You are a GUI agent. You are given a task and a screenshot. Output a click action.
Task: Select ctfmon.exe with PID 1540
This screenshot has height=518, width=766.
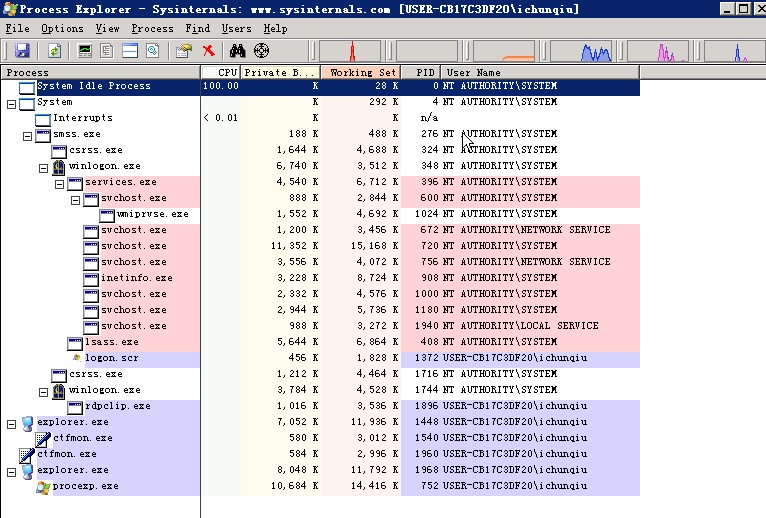click(x=320, y=438)
